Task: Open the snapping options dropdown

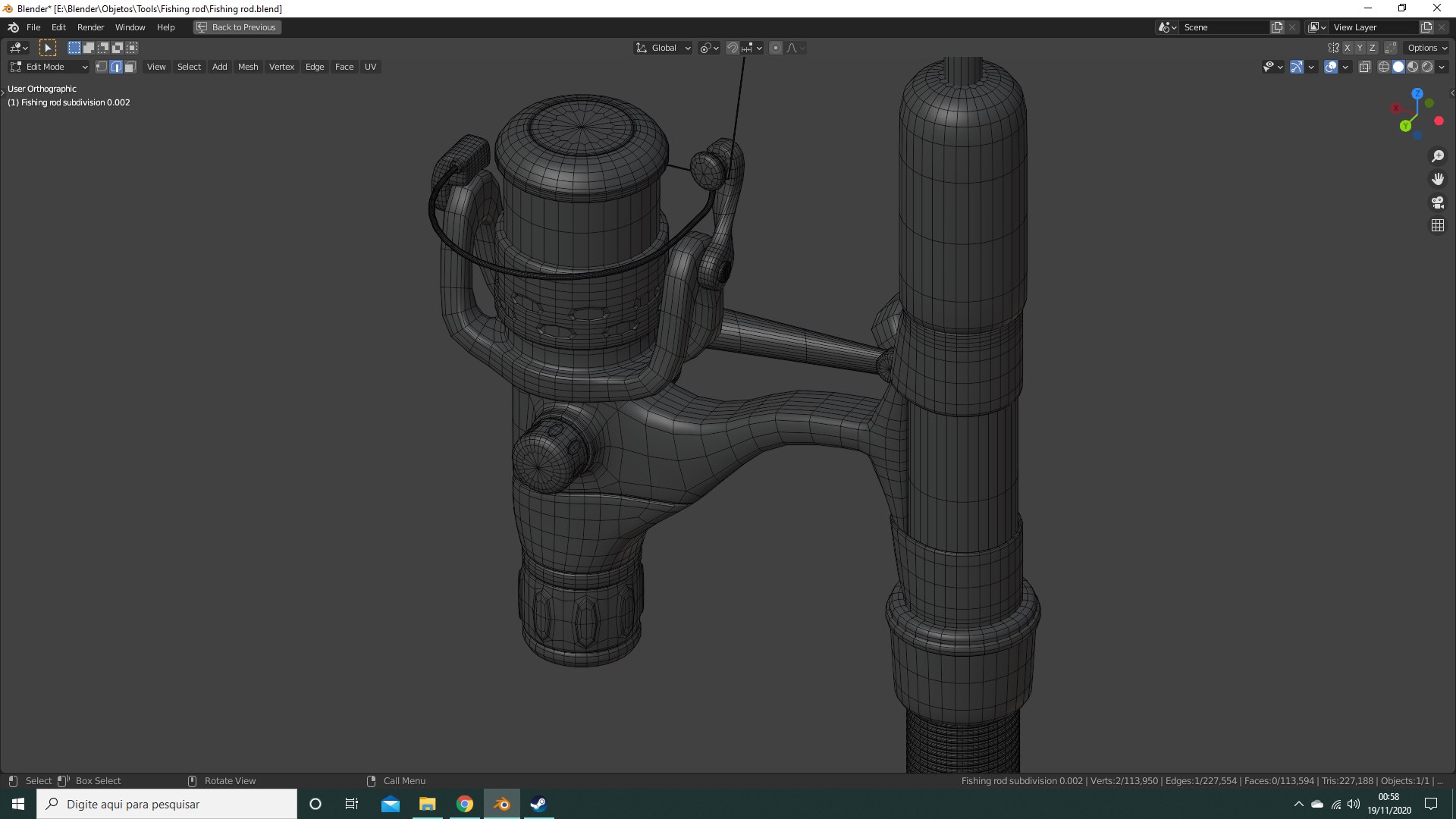Action: click(752, 48)
